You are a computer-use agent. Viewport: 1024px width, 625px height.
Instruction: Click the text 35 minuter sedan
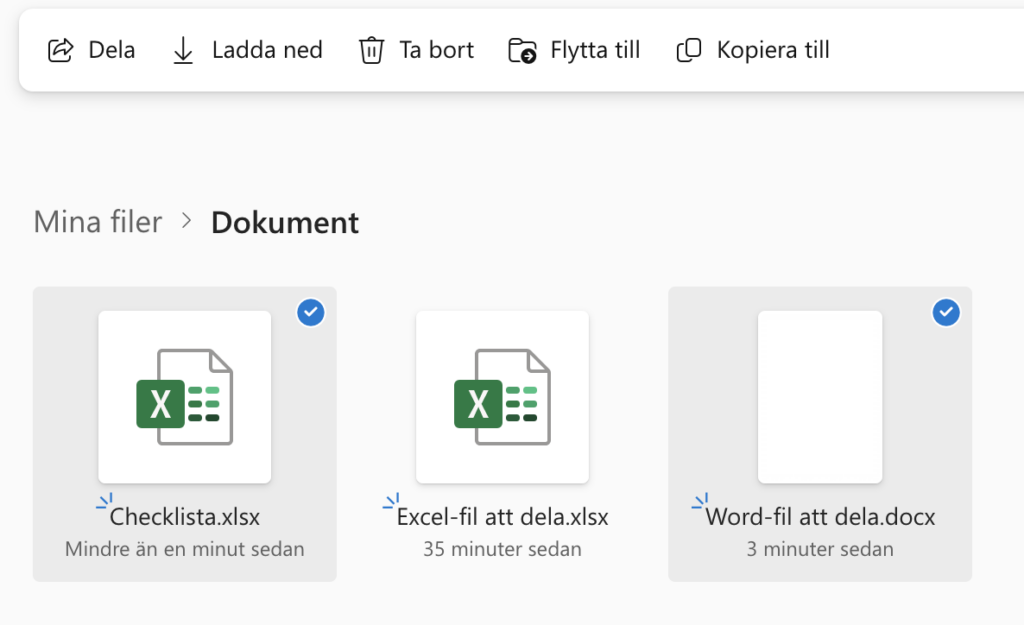point(502,549)
